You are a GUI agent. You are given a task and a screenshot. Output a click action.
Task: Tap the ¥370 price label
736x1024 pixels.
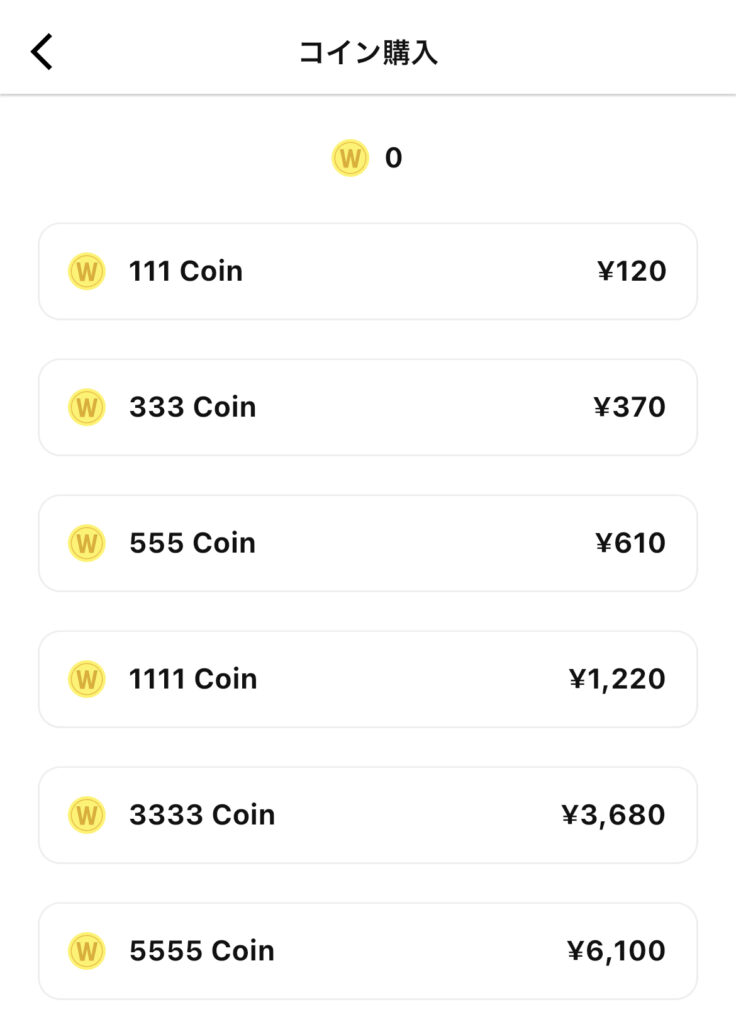point(629,407)
